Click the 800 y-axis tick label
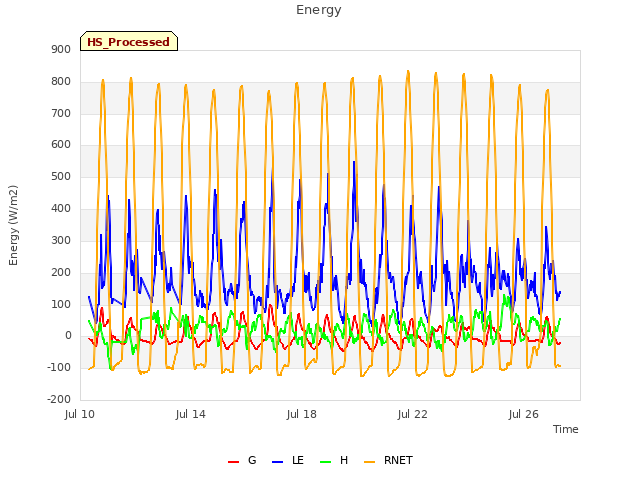Screen dimensions: 640x480 pyautogui.click(x=61, y=81)
